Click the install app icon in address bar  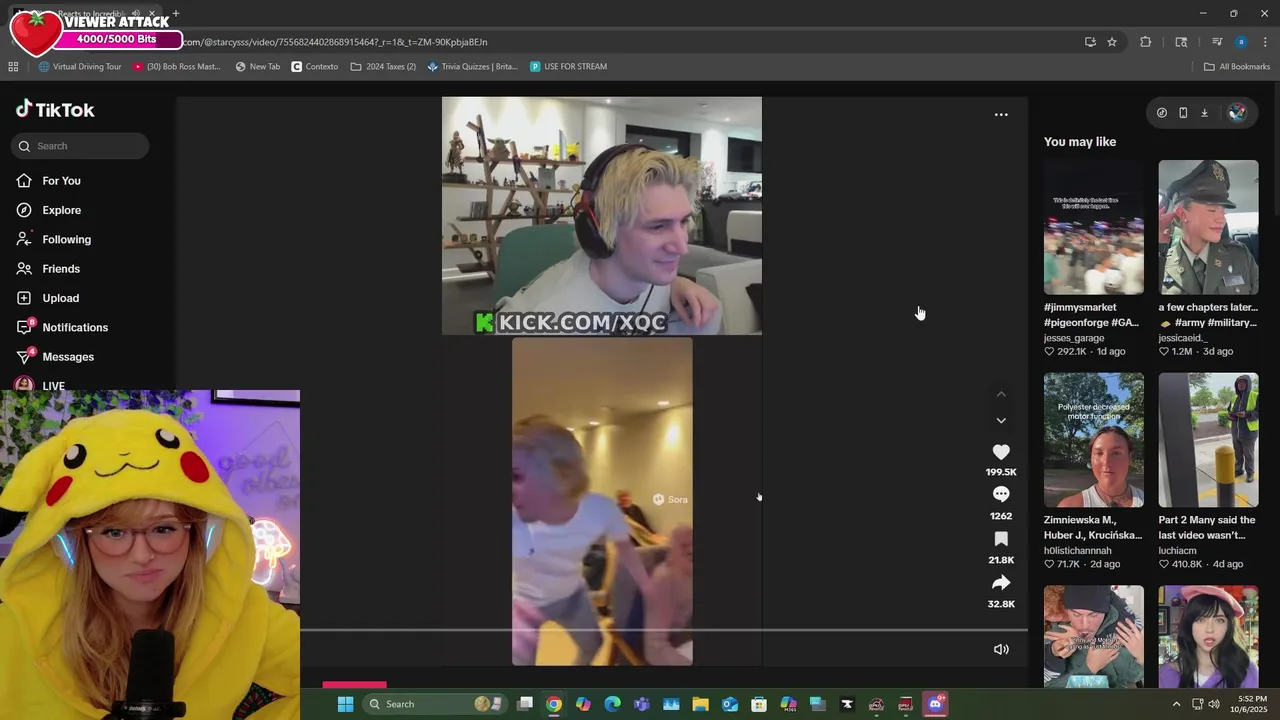click(1090, 42)
